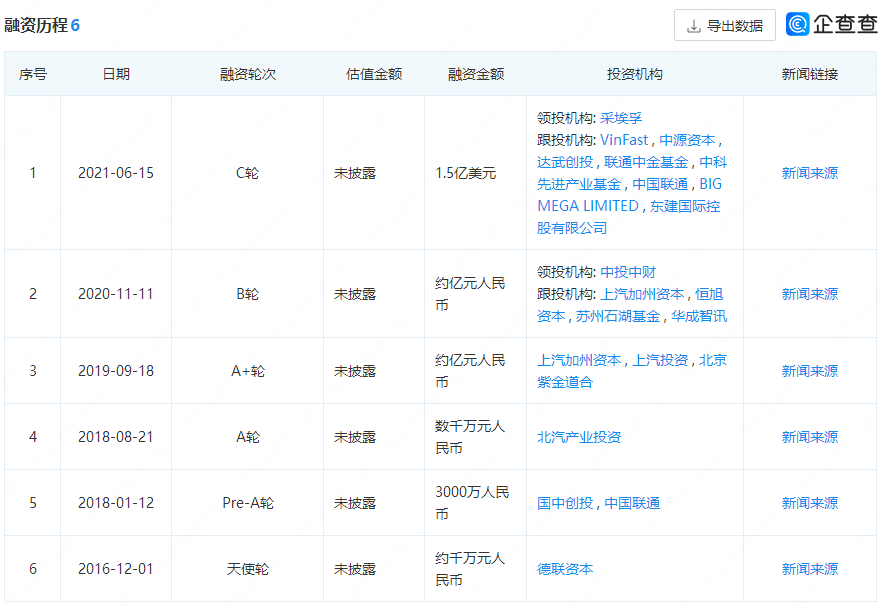Screen dimensions: 880x605
Task: Click the 新闻链接 column header
Action: click(809, 74)
